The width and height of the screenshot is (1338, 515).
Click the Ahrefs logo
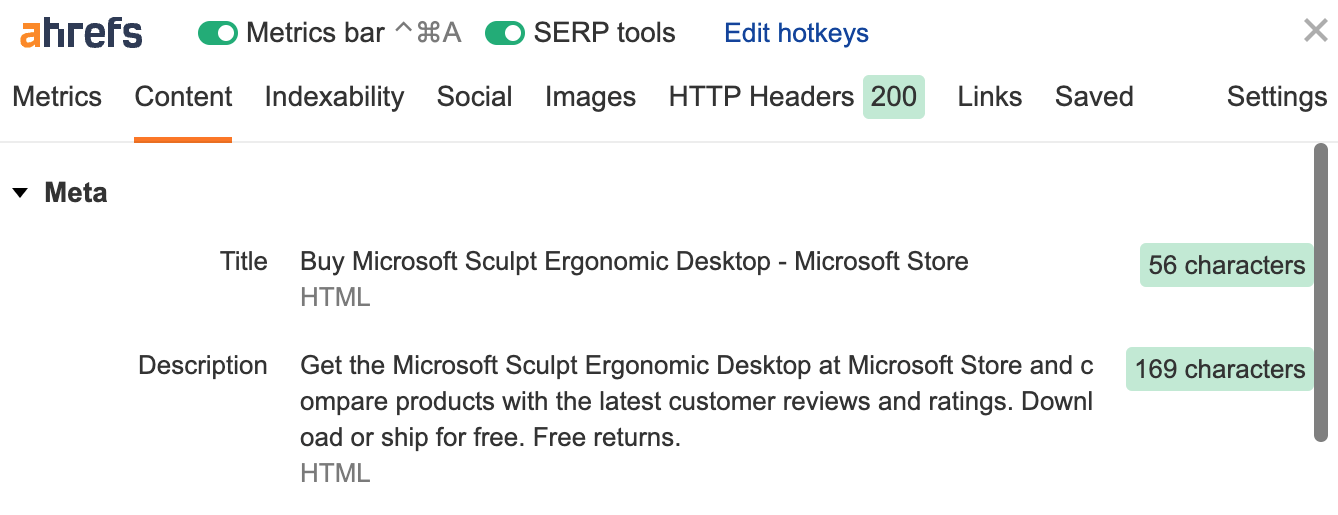point(81,33)
